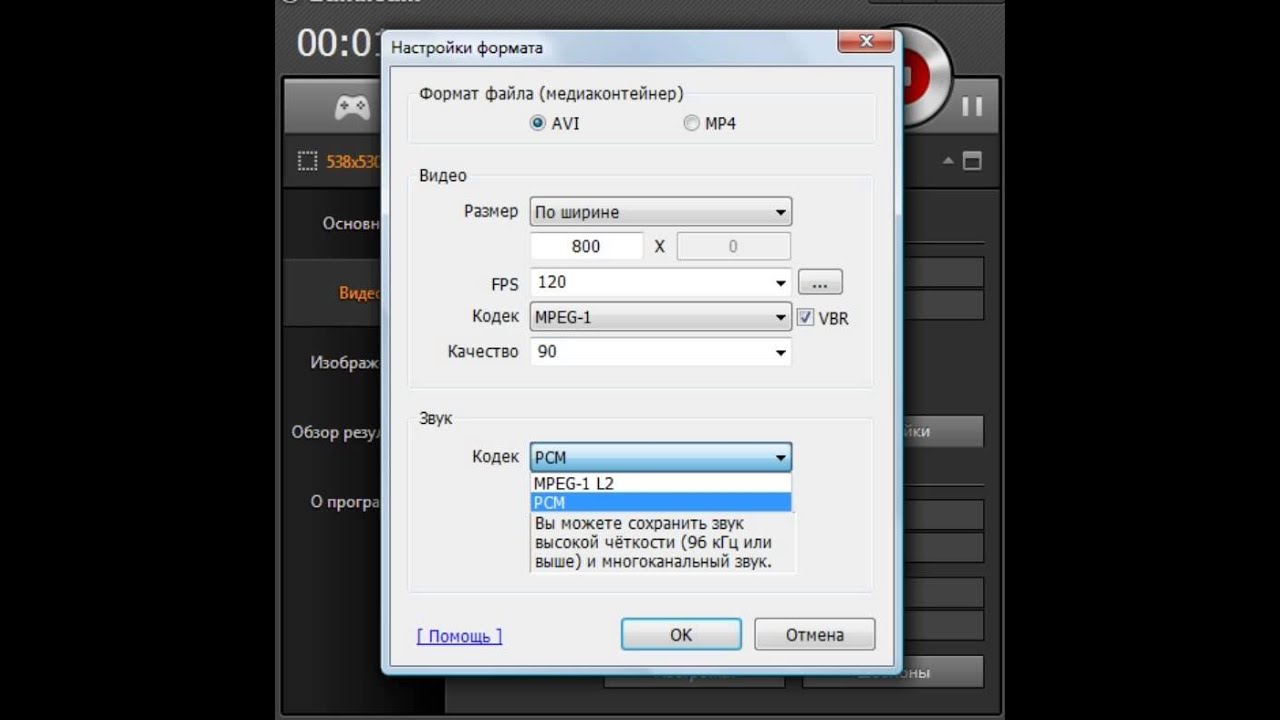1280x720 pixels.
Task: Click the rectangle capture area size icon
Action: click(x=308, y=161)
